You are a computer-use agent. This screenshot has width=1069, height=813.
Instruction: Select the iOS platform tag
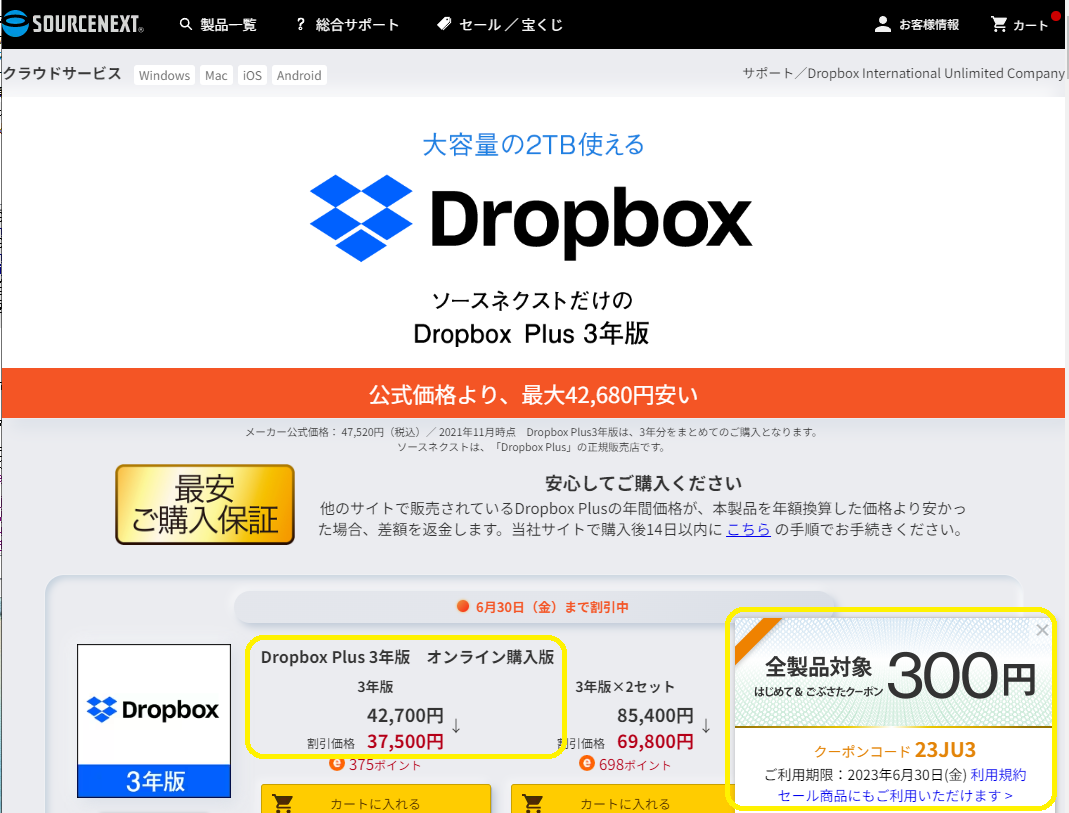(252, 75)
